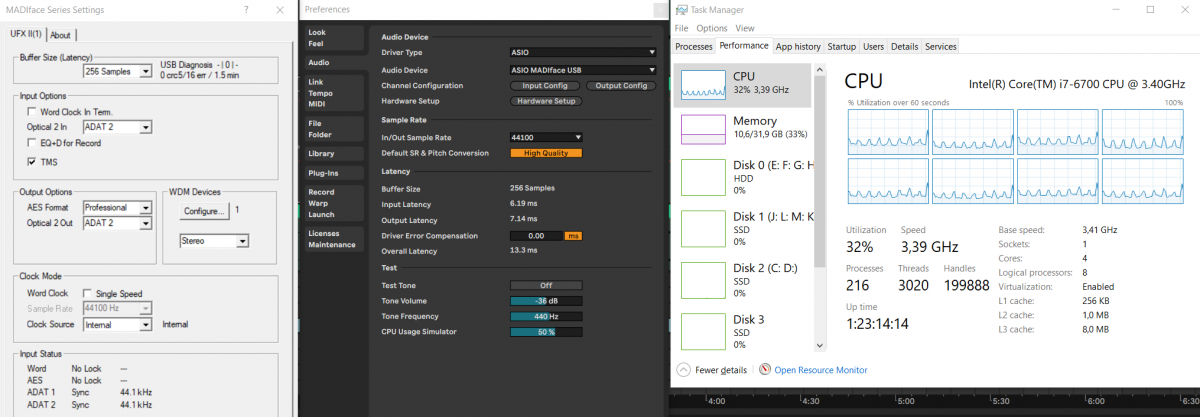This screenshot has height=417, width=1200.
Task: Click the Output Config button
Action: (x=620, y=86)
